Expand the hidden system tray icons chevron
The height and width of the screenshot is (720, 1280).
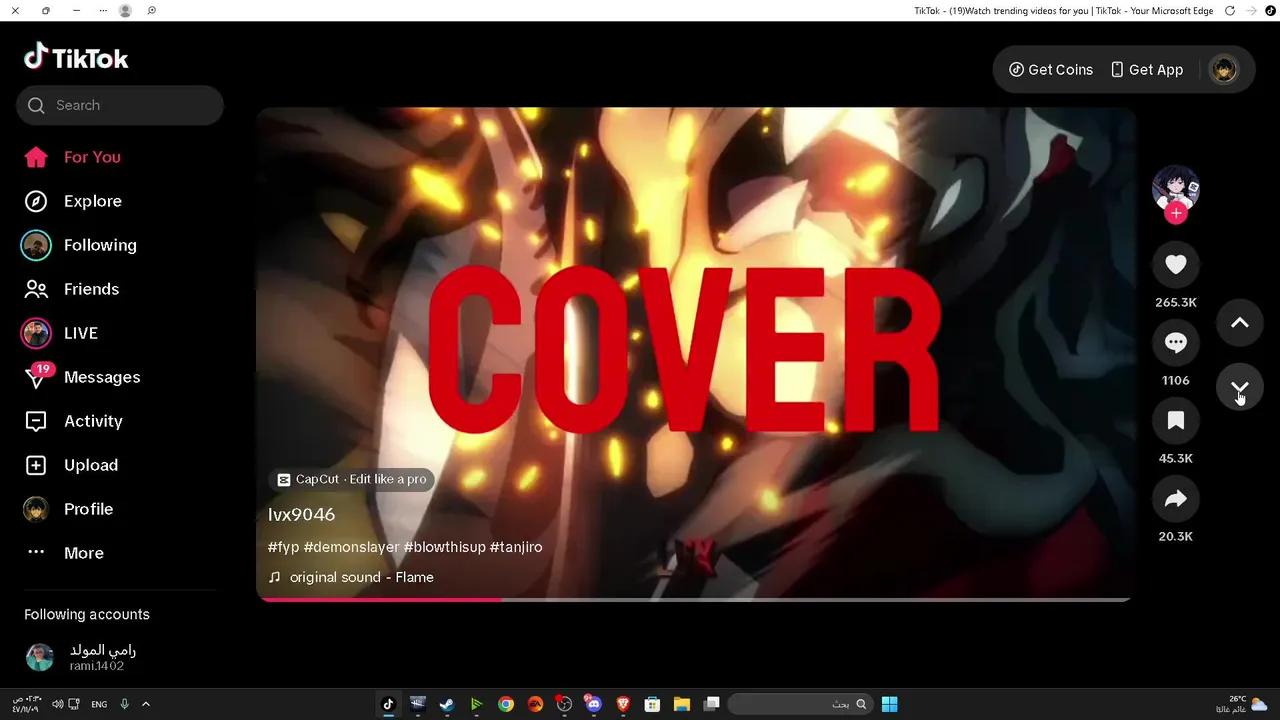coord(146,704)
